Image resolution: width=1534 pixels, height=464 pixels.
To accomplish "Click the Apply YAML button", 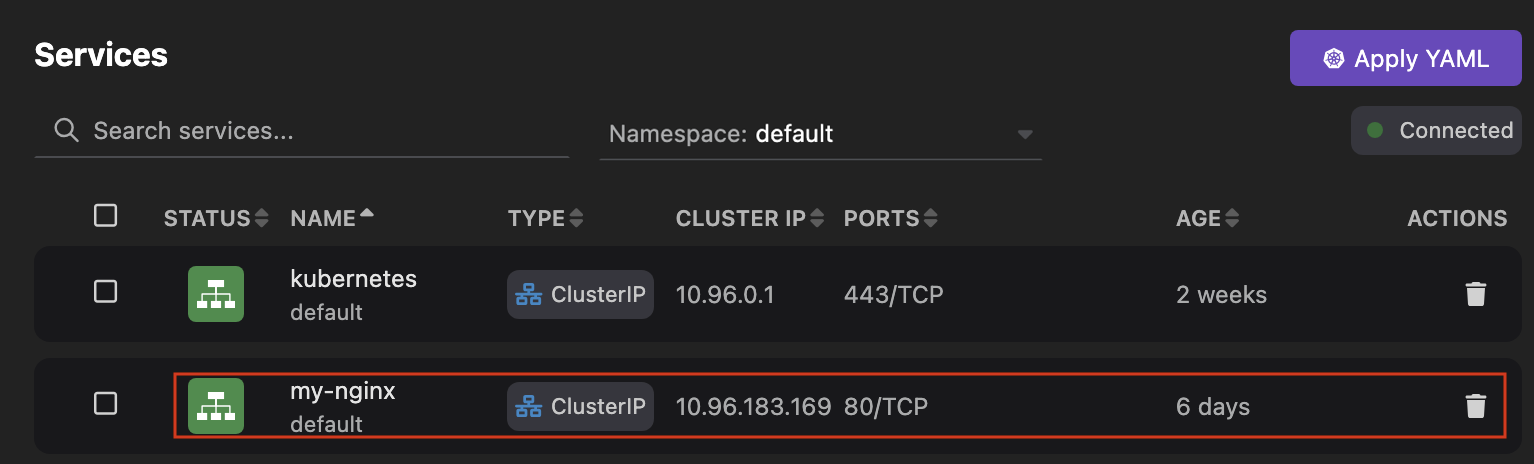I will coord(1406,59).
